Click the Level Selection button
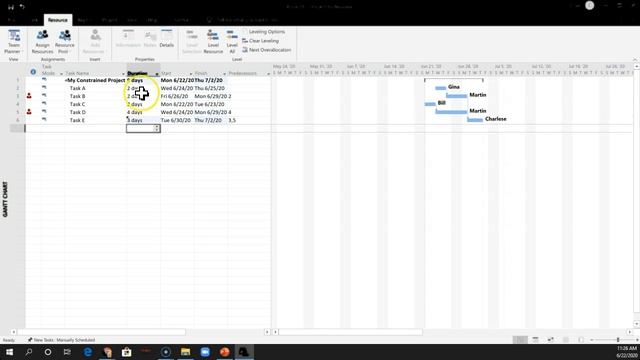Screen dimensions: 640x360 pos(192,42)
